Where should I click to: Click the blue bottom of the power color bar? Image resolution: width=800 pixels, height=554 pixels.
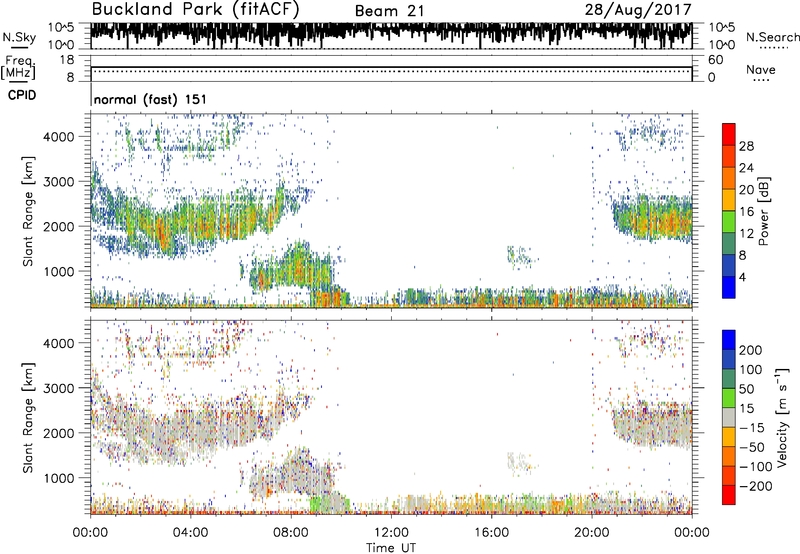(729, 287)
